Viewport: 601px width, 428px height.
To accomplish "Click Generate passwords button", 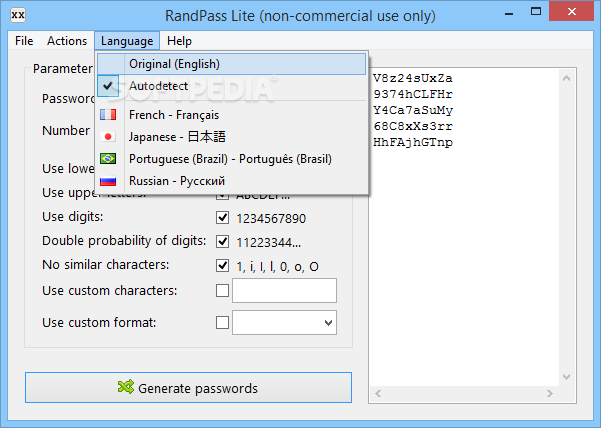I will coord(188,387).
